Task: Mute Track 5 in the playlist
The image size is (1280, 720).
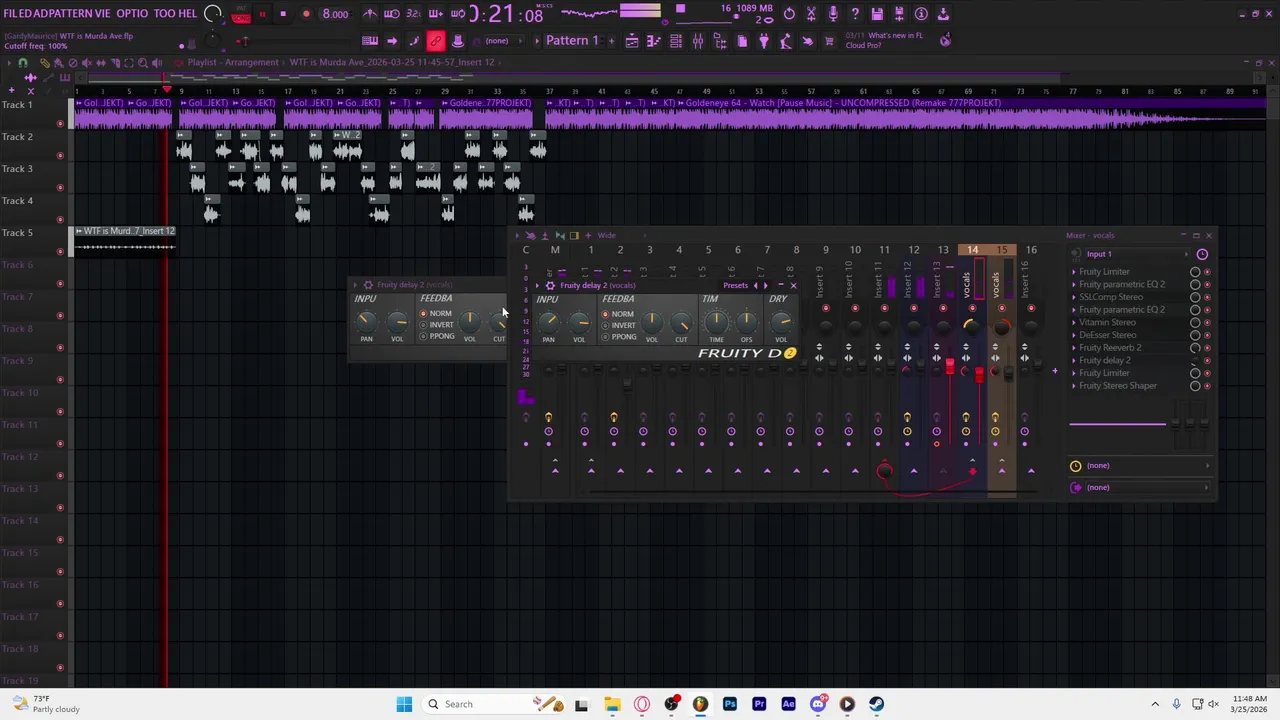Action: (x=60, y=251)
